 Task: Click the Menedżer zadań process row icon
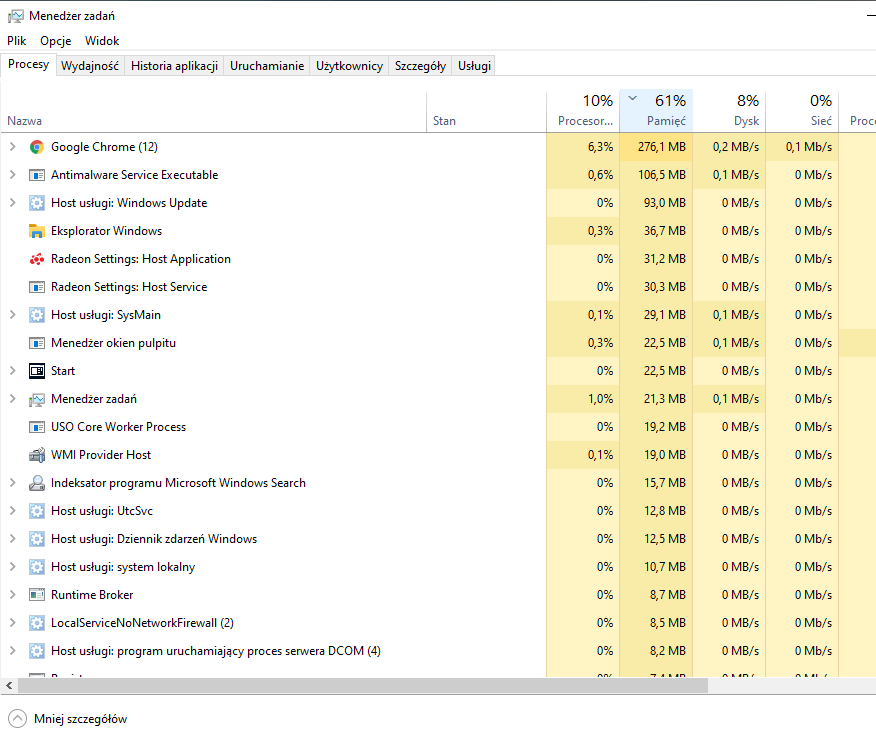(37, 399)
